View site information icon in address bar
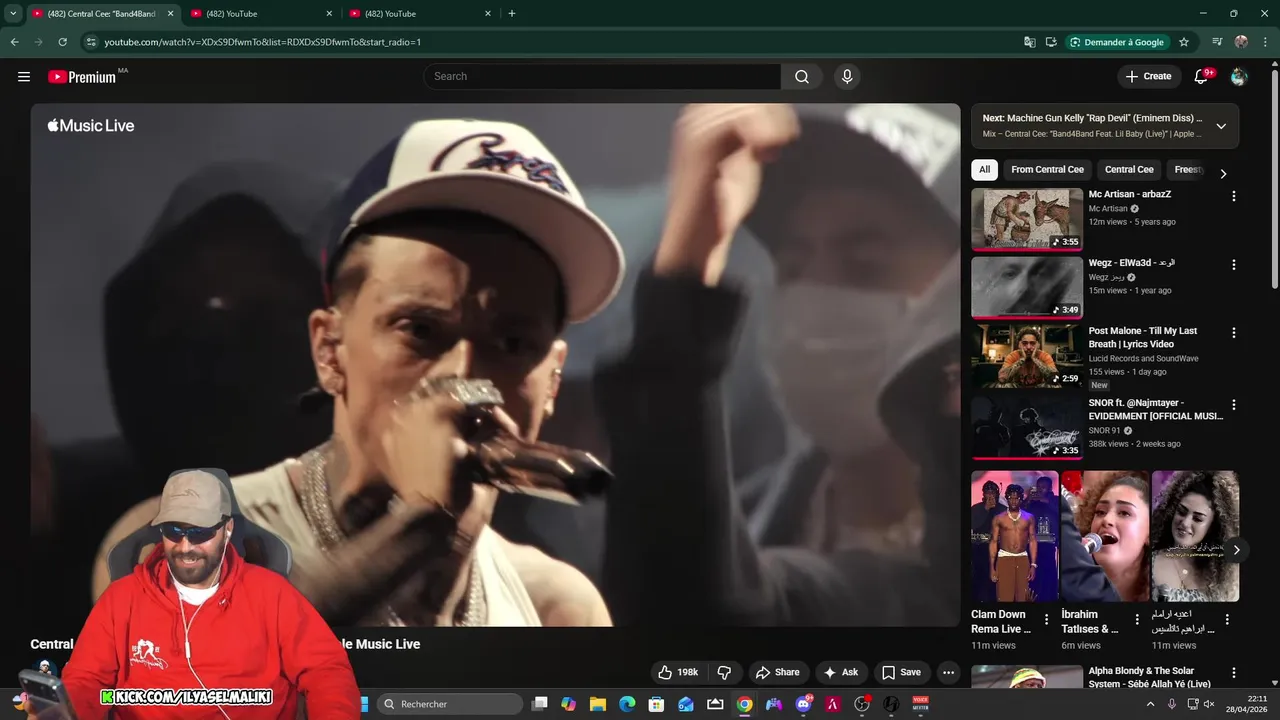The image size is (1280, 720). click(91, 42)
